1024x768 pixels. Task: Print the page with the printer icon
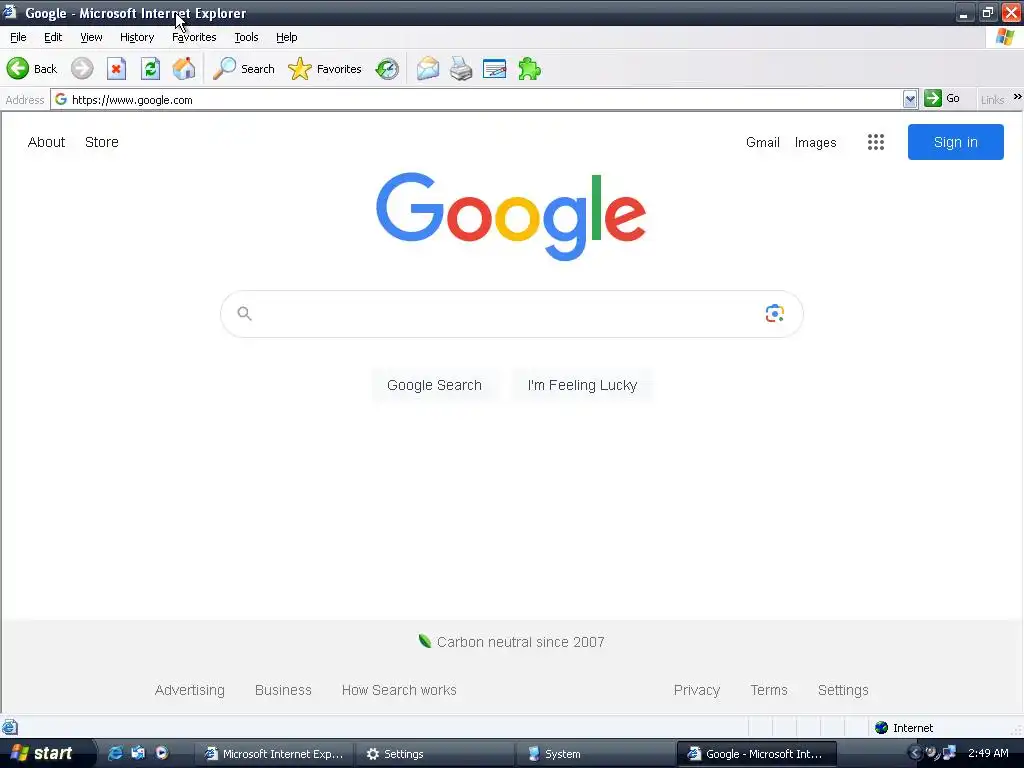tap(461, 69)
